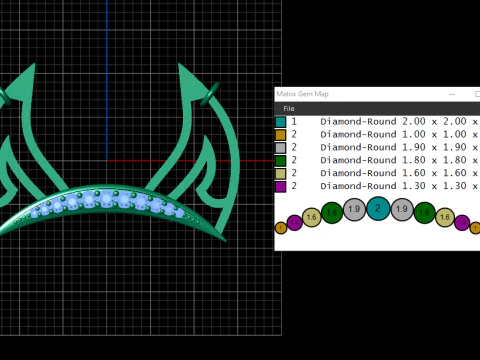Click the left khaki 1.6 gem circle
Viewport: 480px width, 360px height.
coord(312,217)
